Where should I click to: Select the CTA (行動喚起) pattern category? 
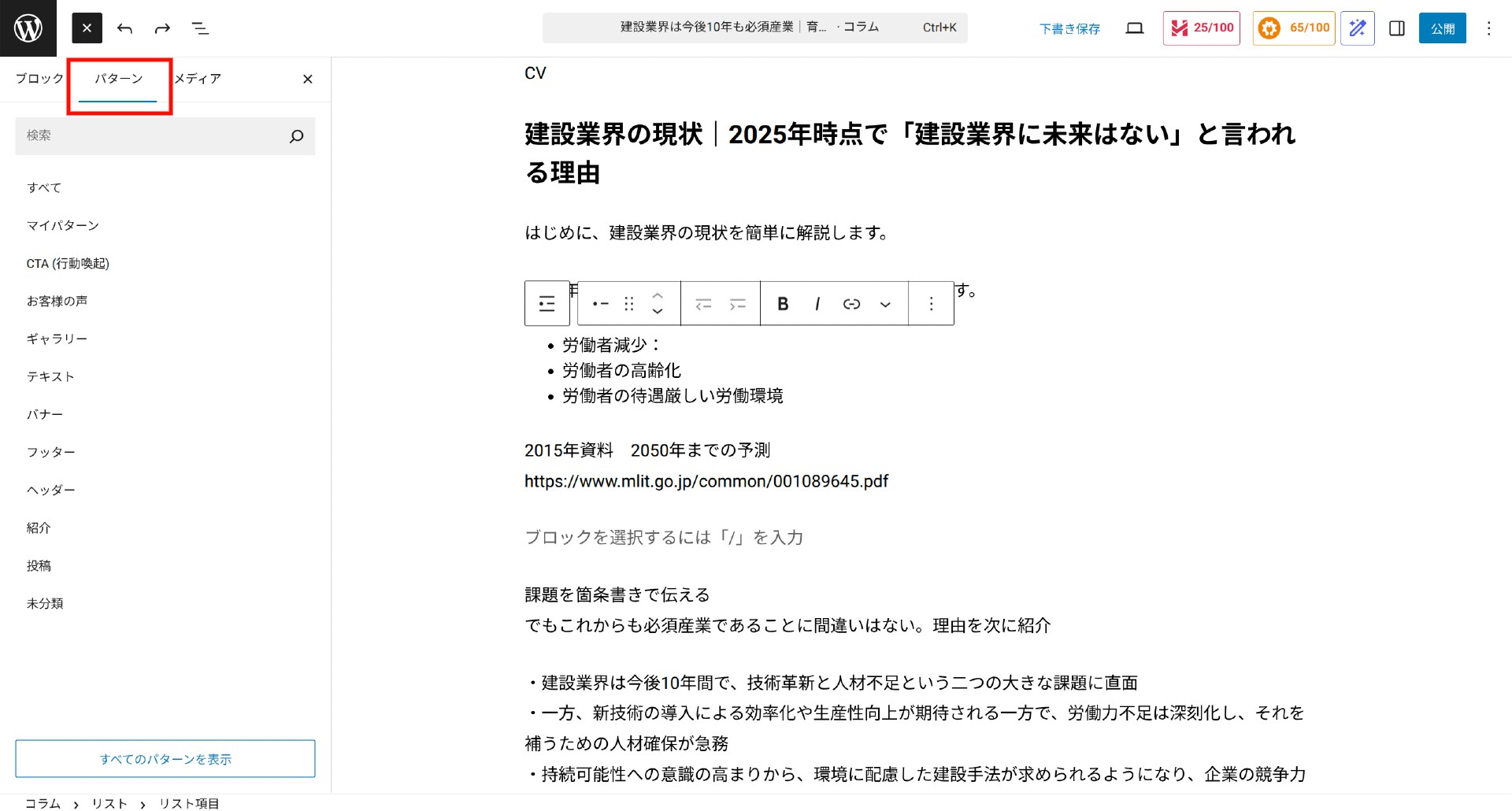tap(68, 264)
